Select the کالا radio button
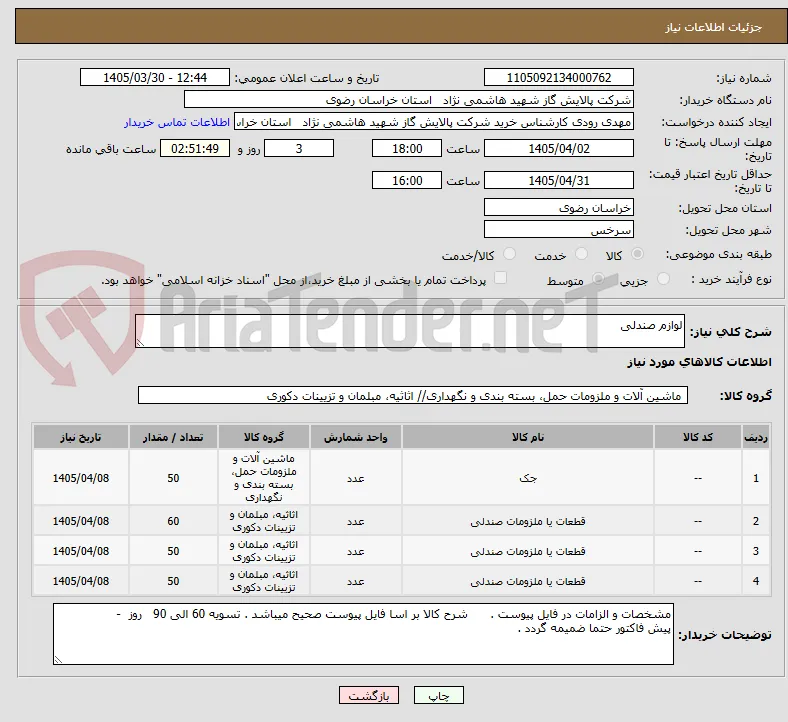Screen dimensions: 788x722 (x=637, y=254)
